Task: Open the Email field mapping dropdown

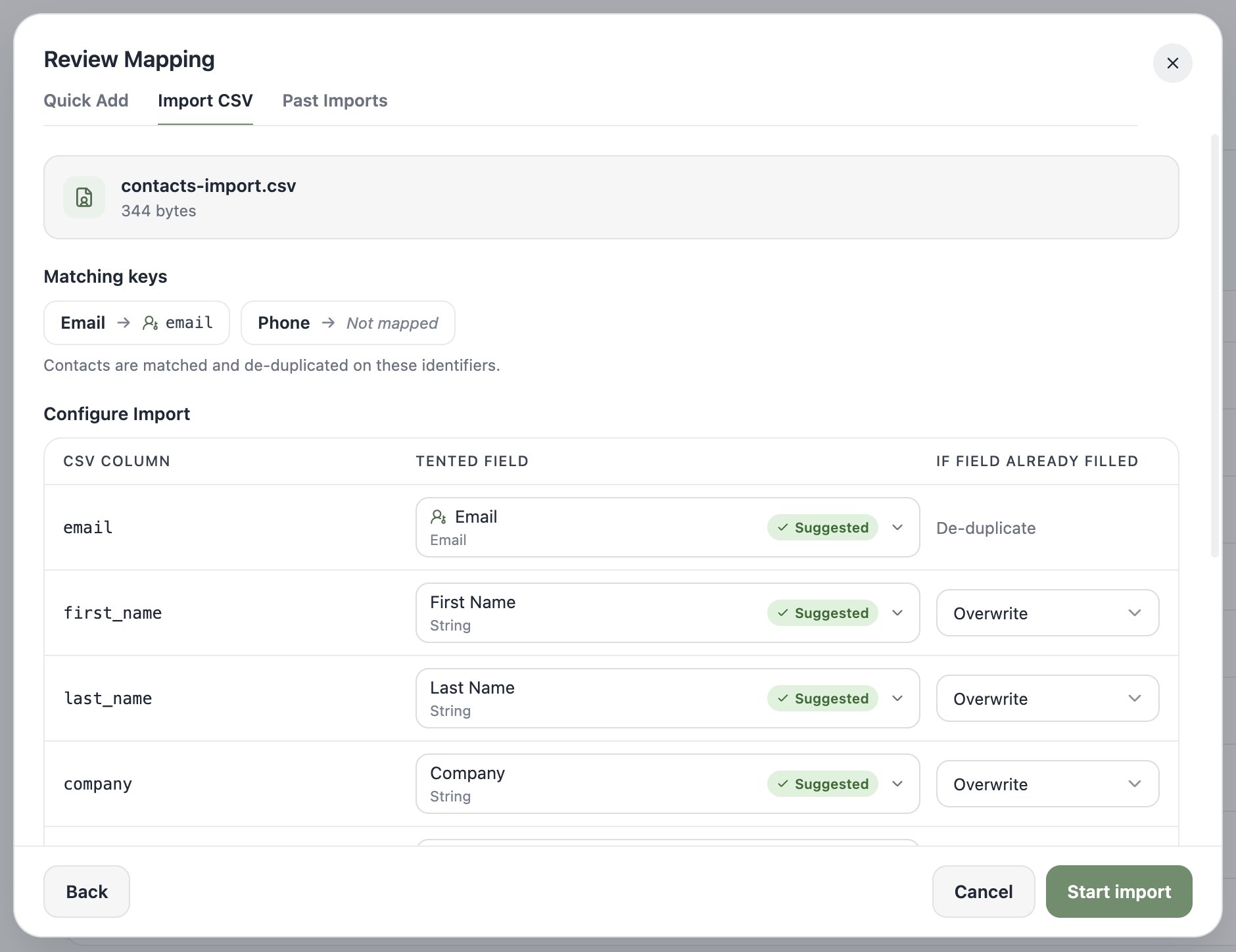Action: (667, 527)
